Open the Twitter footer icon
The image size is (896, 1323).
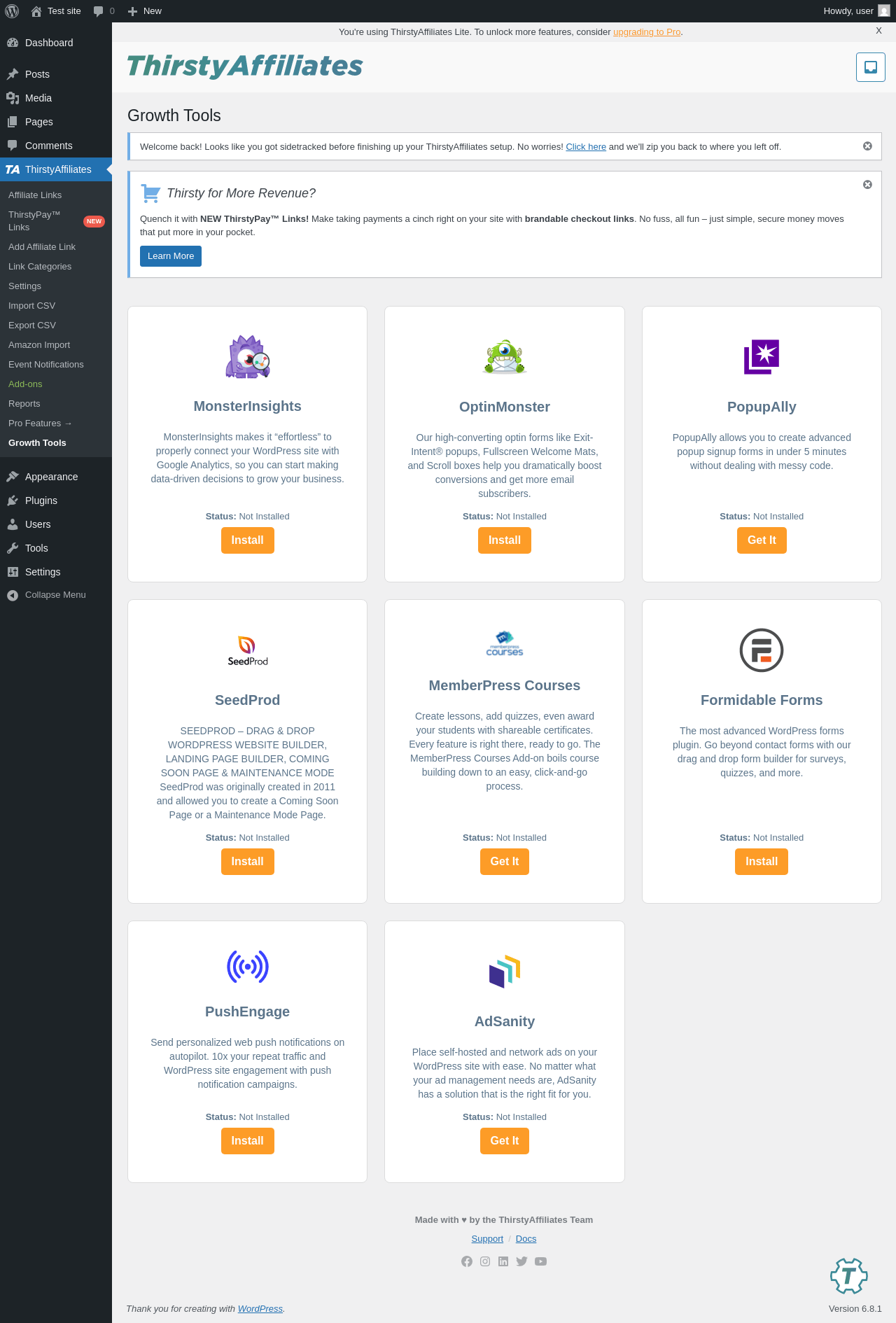tap(521, 1261)
